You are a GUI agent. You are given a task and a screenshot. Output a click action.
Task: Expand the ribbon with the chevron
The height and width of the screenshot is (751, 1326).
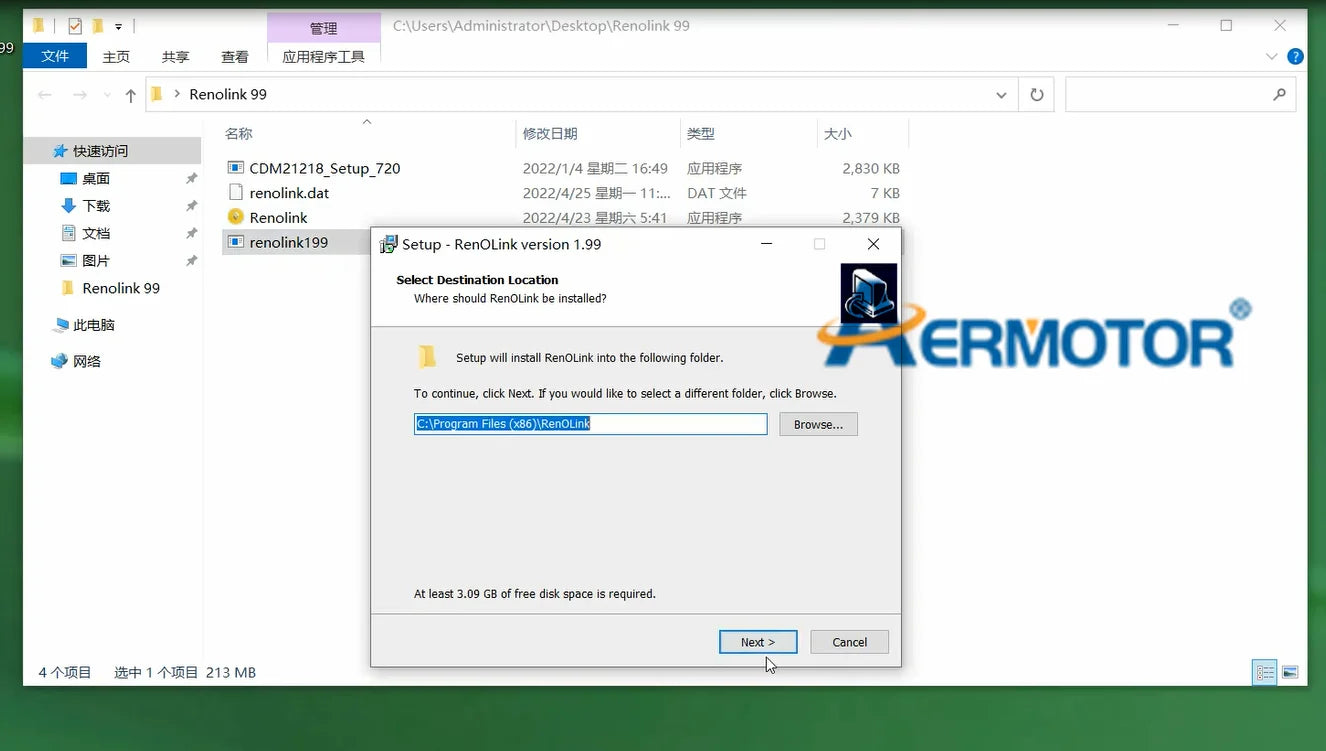point(1272,57)
